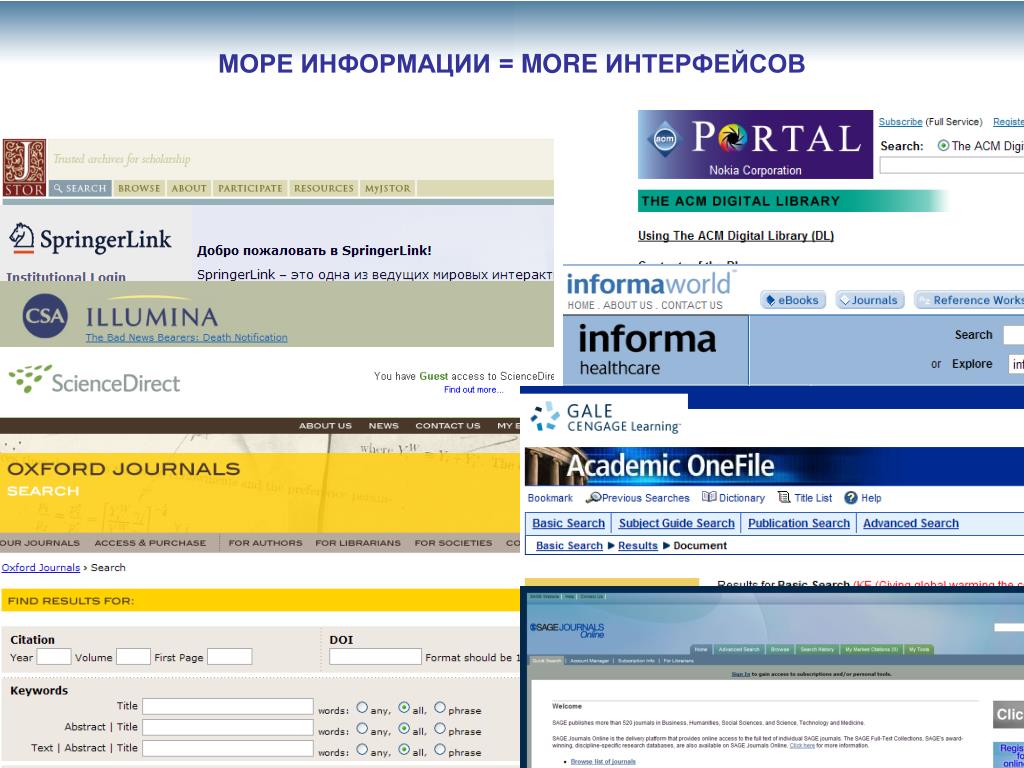Click the ScienceDirect 'Find out more...' link
1024x768 pixels.
click(x=473, y=390)
